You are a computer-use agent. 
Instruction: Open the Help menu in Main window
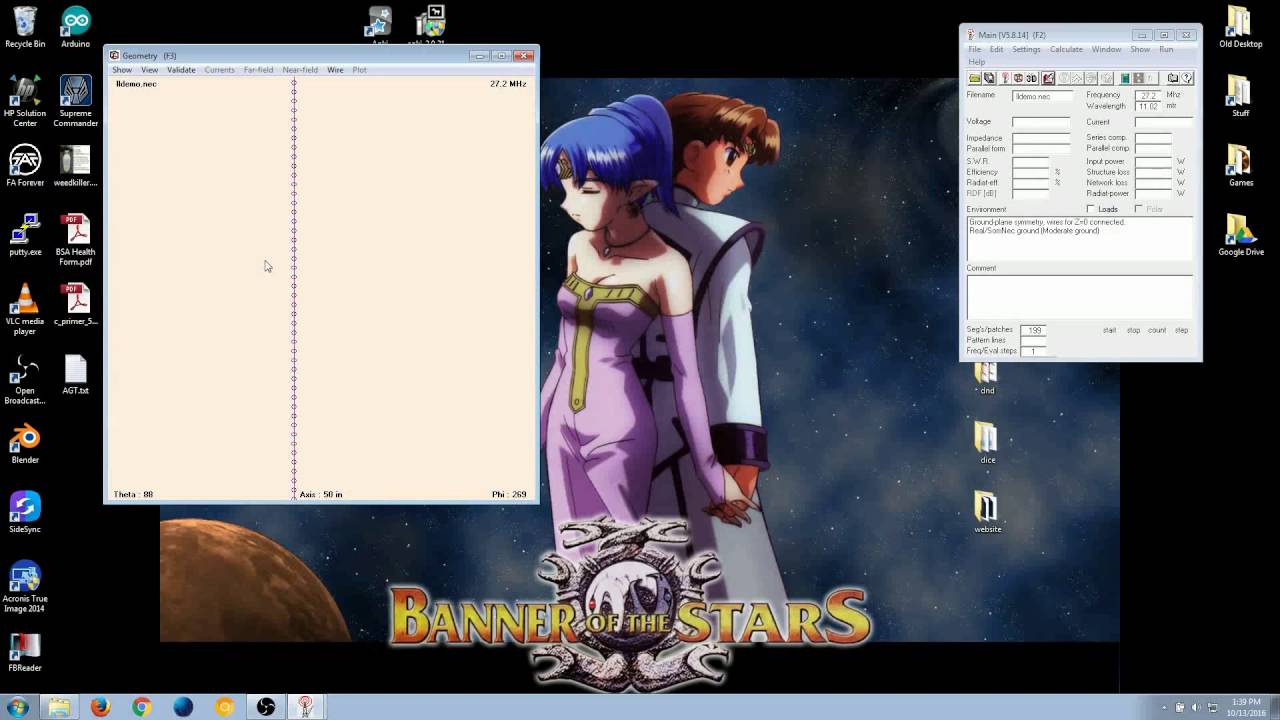(x=976, y=62)
